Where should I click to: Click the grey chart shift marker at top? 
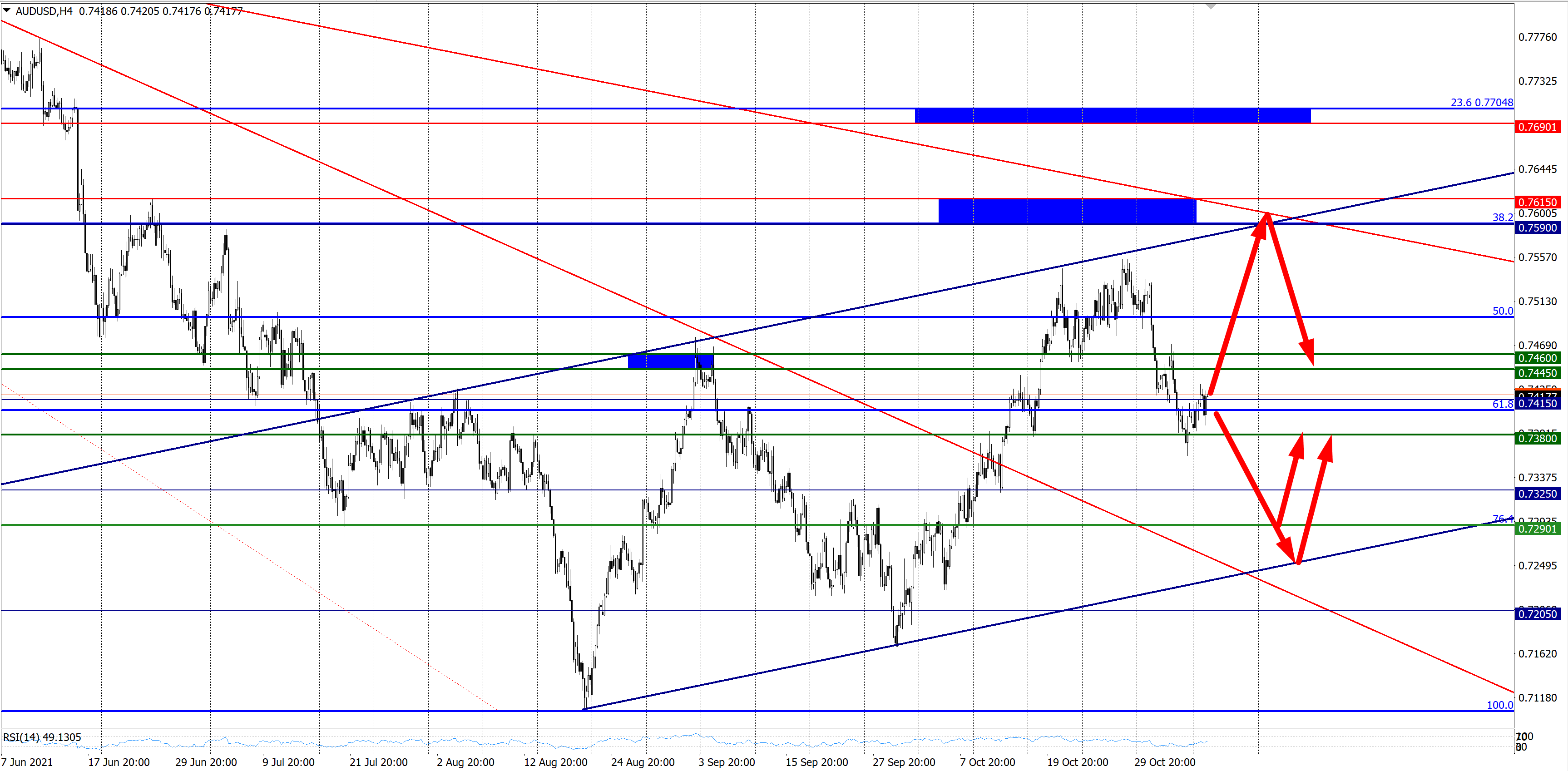[x=1211, y=6]
